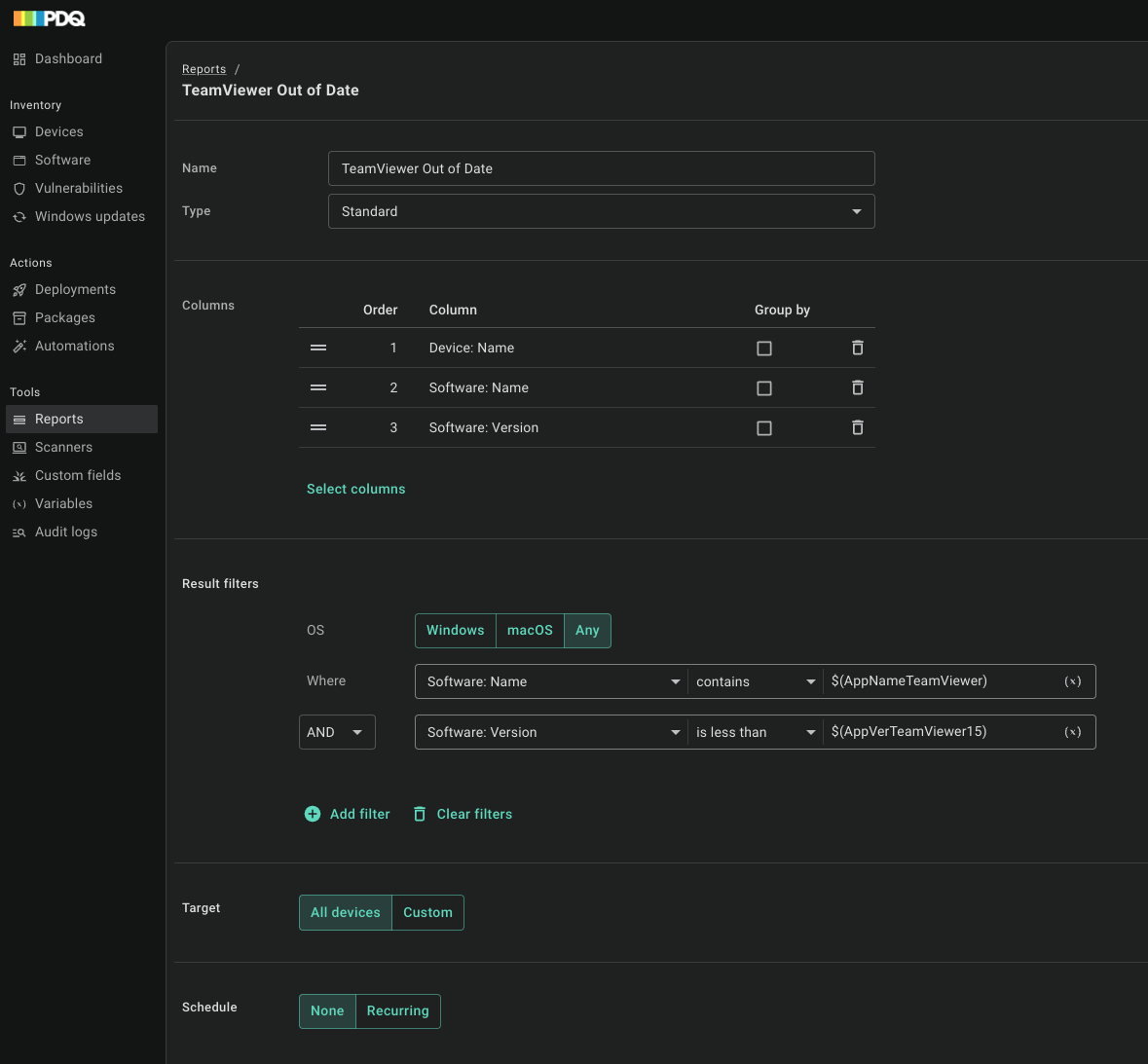The image size is (1148, 1064).
Task: Click variable icon in AppNameTeamViewer field
Action: point(1073,681)
